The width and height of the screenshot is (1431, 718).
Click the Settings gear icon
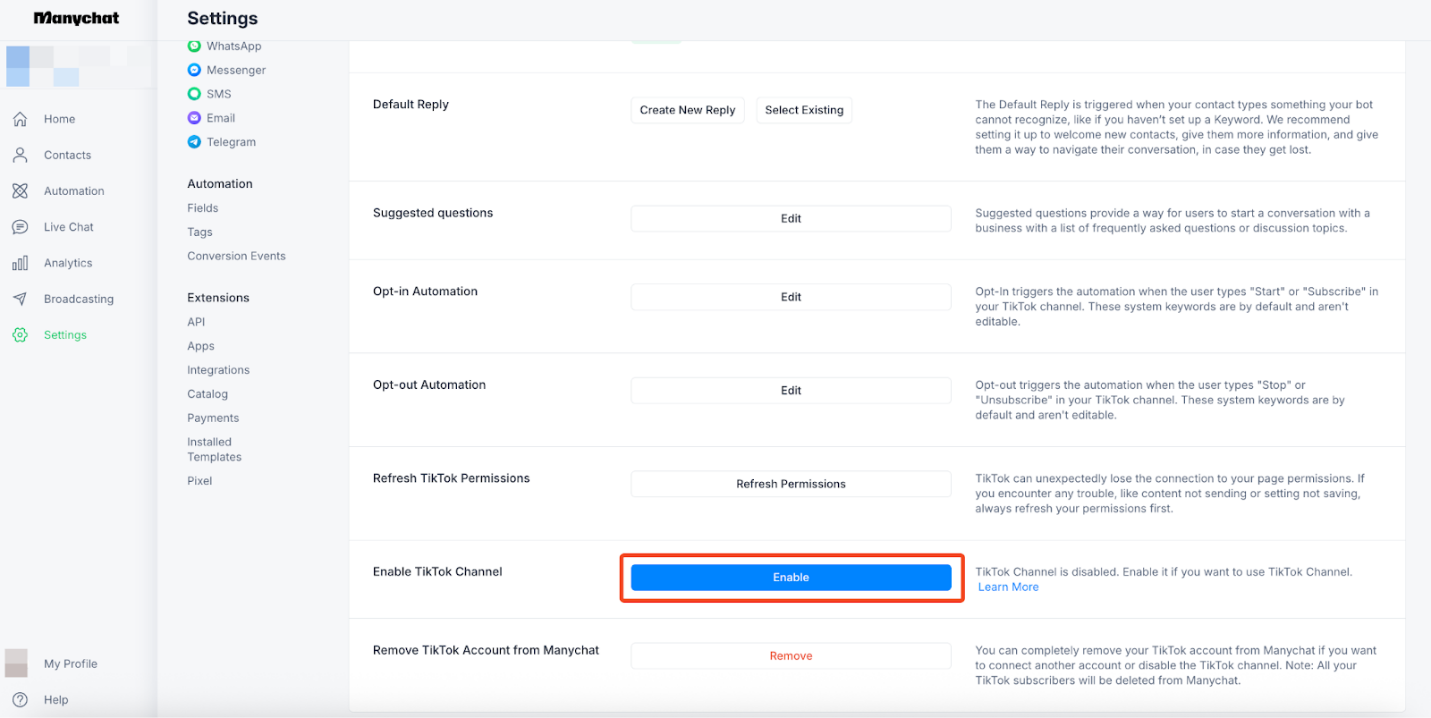pos(20,335)
